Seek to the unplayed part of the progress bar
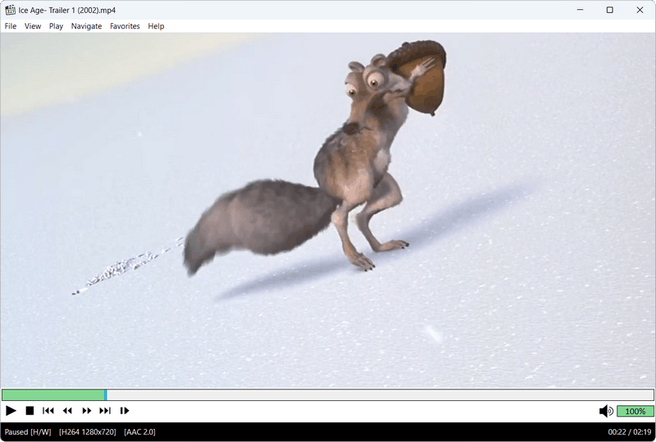Viewport: 656px width, 442px height. (380, 395)
